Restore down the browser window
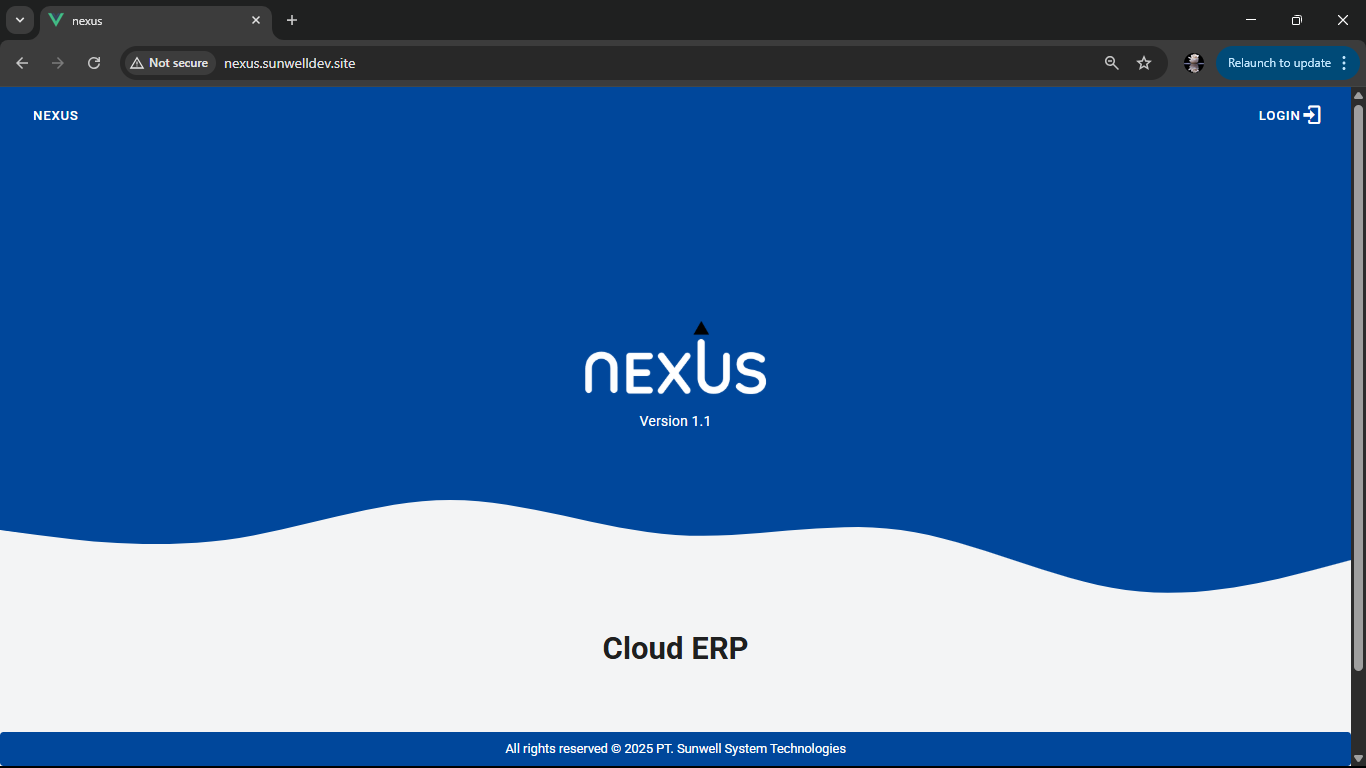This screenshot has width=1366, height=768. pos(1297,20)
